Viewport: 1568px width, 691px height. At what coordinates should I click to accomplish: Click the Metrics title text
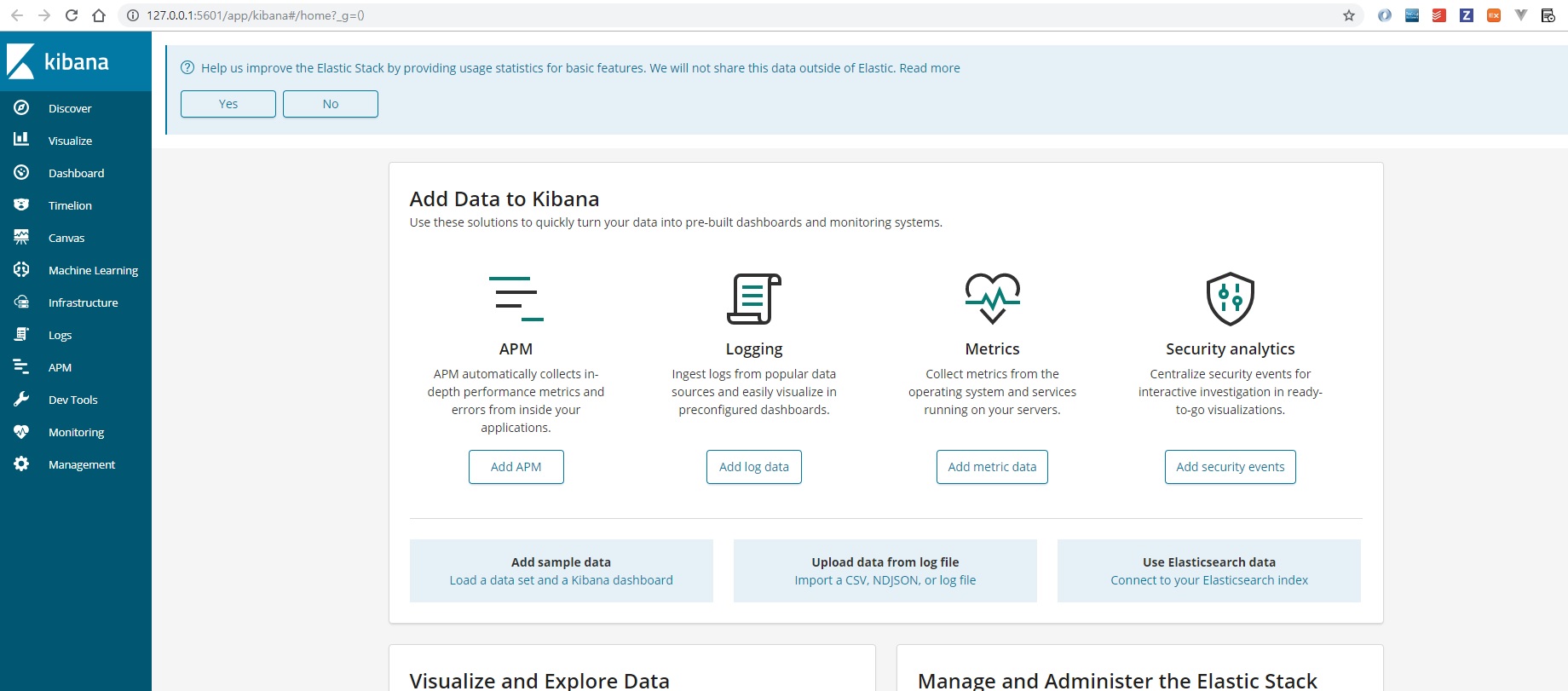coord(992,348)
